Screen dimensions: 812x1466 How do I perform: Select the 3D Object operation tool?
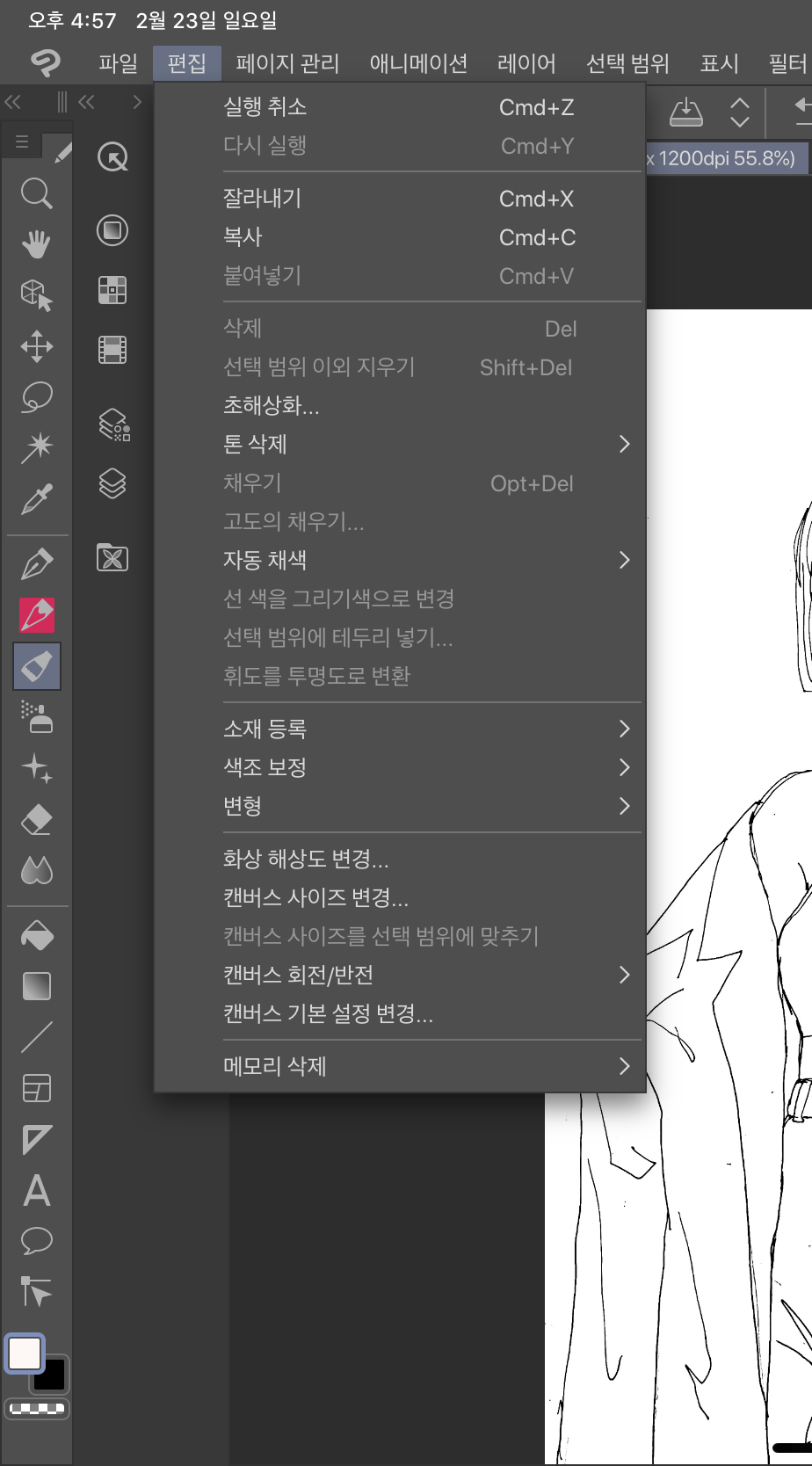point(36,295)
